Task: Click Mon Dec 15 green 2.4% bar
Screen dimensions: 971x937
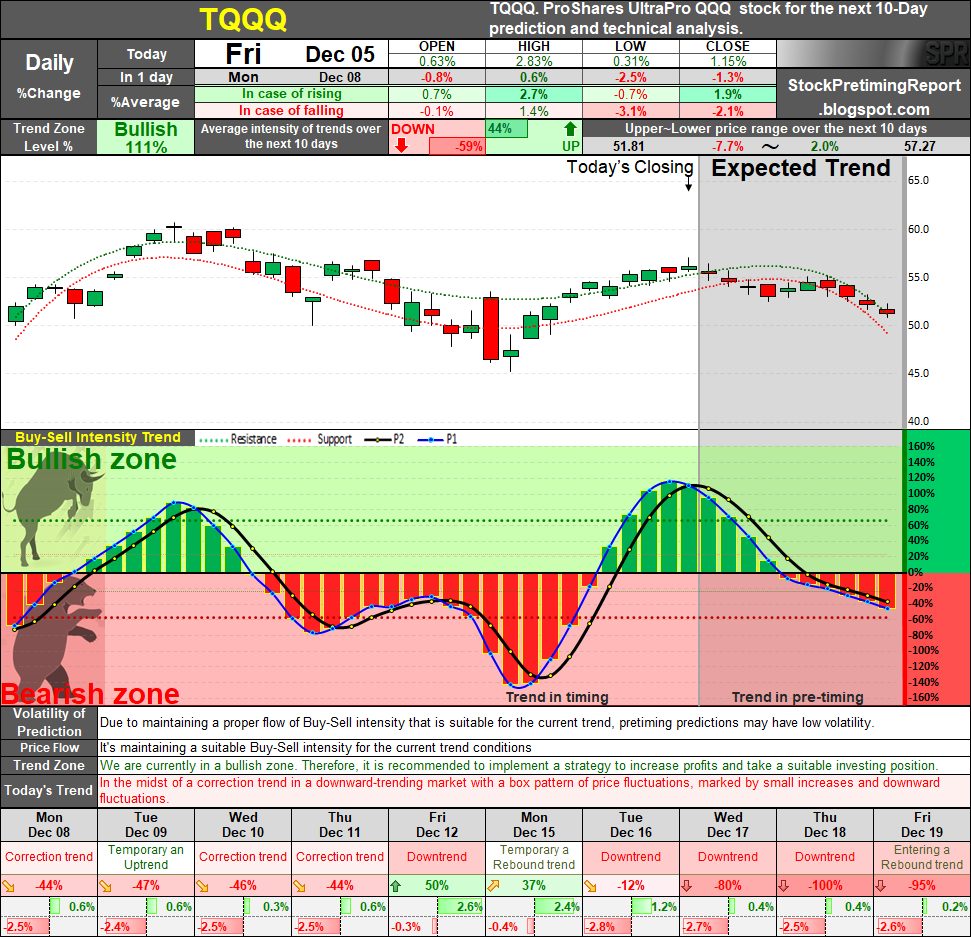Action: (557, 907)
